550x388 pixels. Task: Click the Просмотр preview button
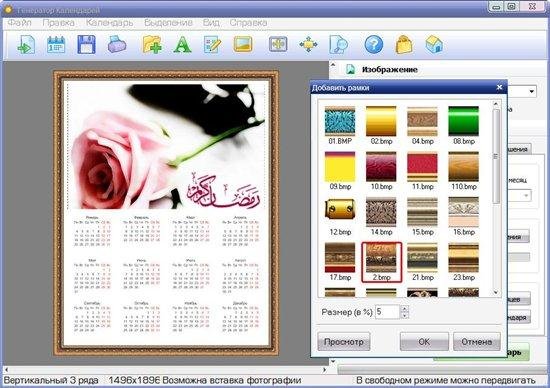click(344, 341)
